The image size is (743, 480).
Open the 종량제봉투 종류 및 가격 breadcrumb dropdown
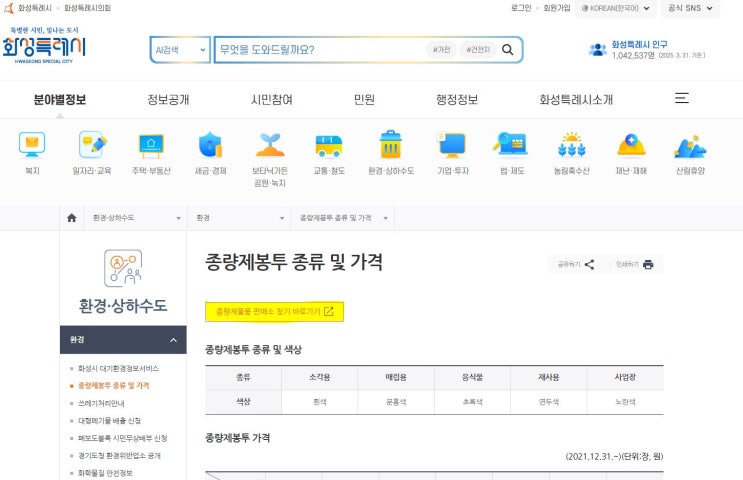pos(343,218)
